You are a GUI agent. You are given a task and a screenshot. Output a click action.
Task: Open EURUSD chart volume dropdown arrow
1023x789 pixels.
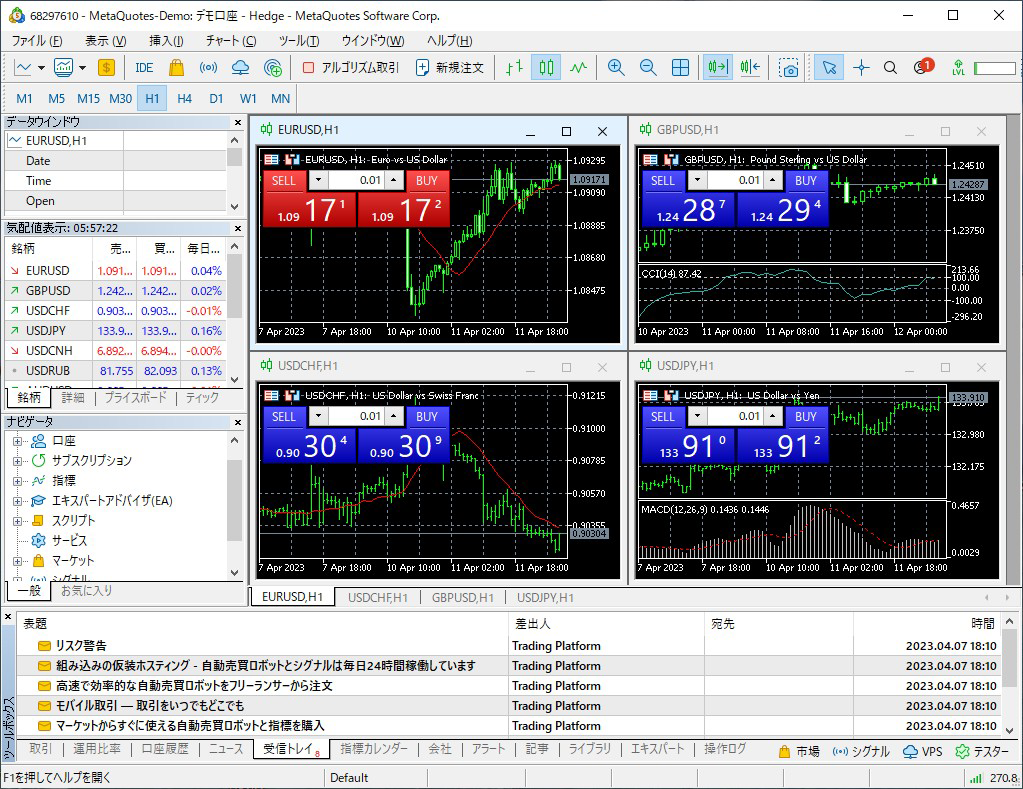click(x=317, y=181)
